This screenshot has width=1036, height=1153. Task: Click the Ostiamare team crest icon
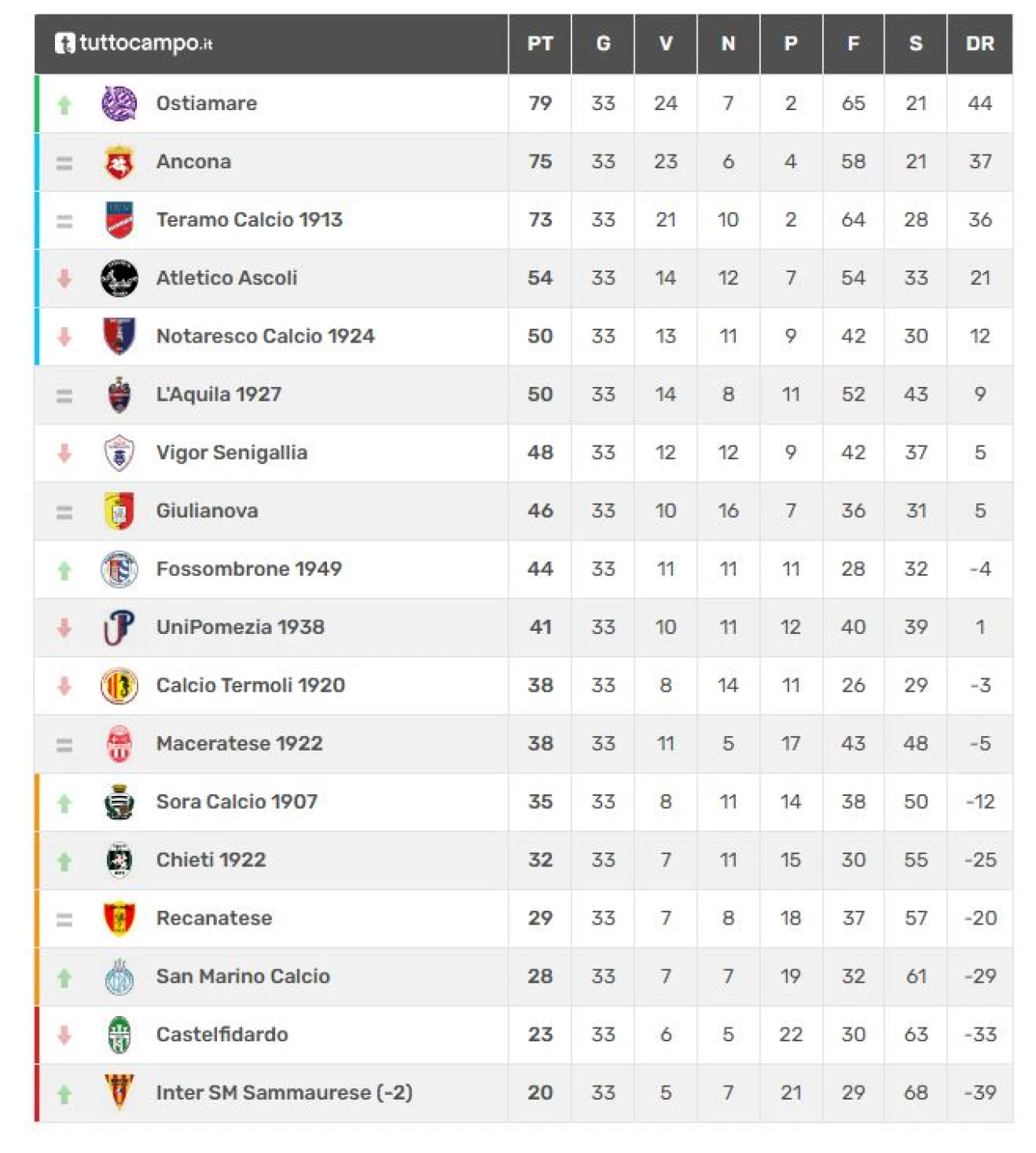[119, 104]
